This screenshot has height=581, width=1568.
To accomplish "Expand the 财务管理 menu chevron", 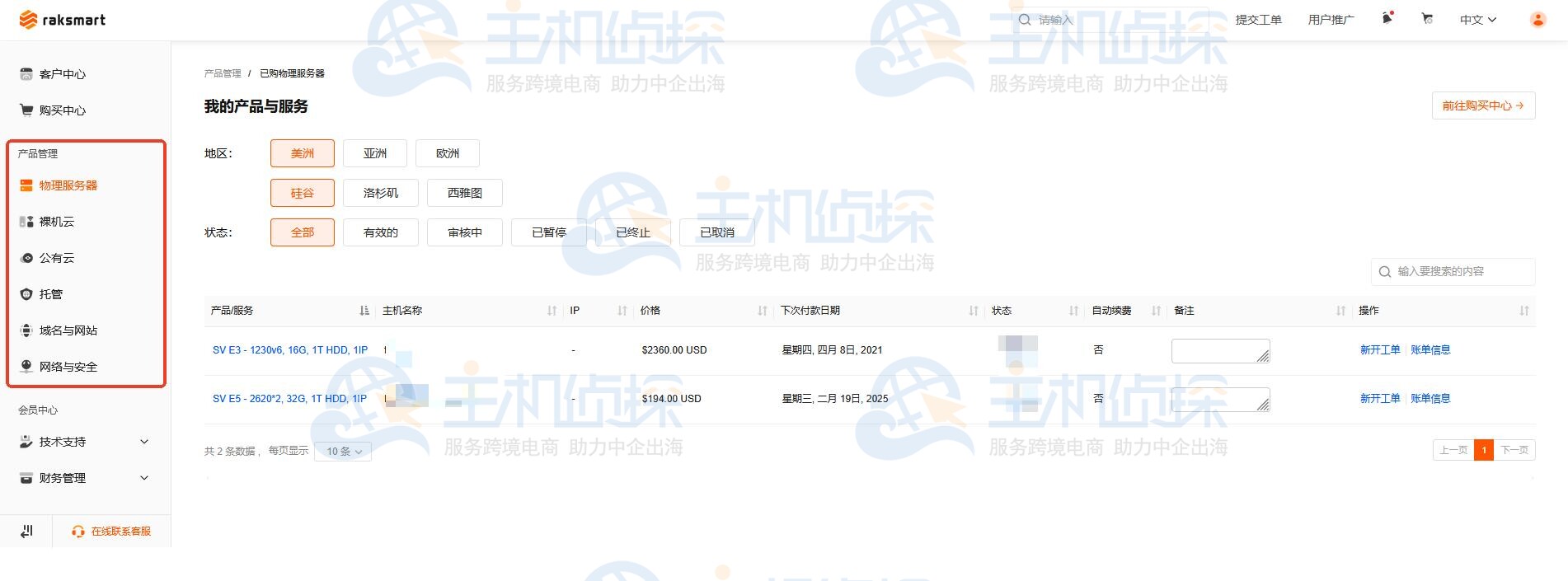I will click(144, 478).
